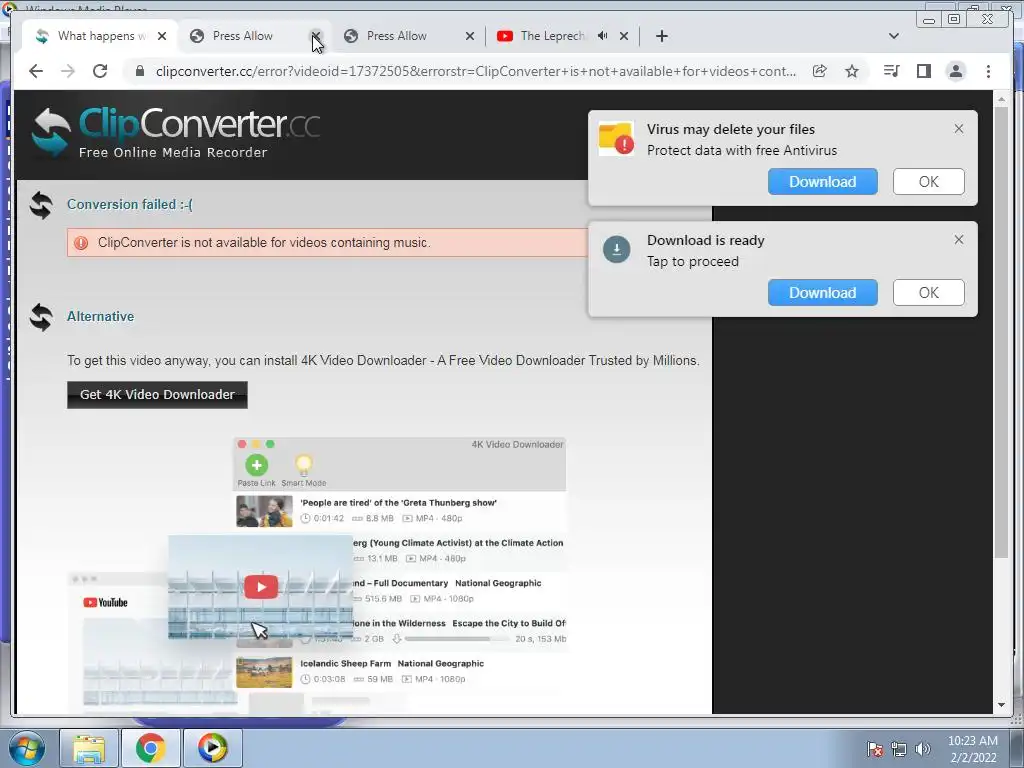1024x768 pixels.
Task: Click page scrollbar down arrow
Action: [x=1001, y=705]
